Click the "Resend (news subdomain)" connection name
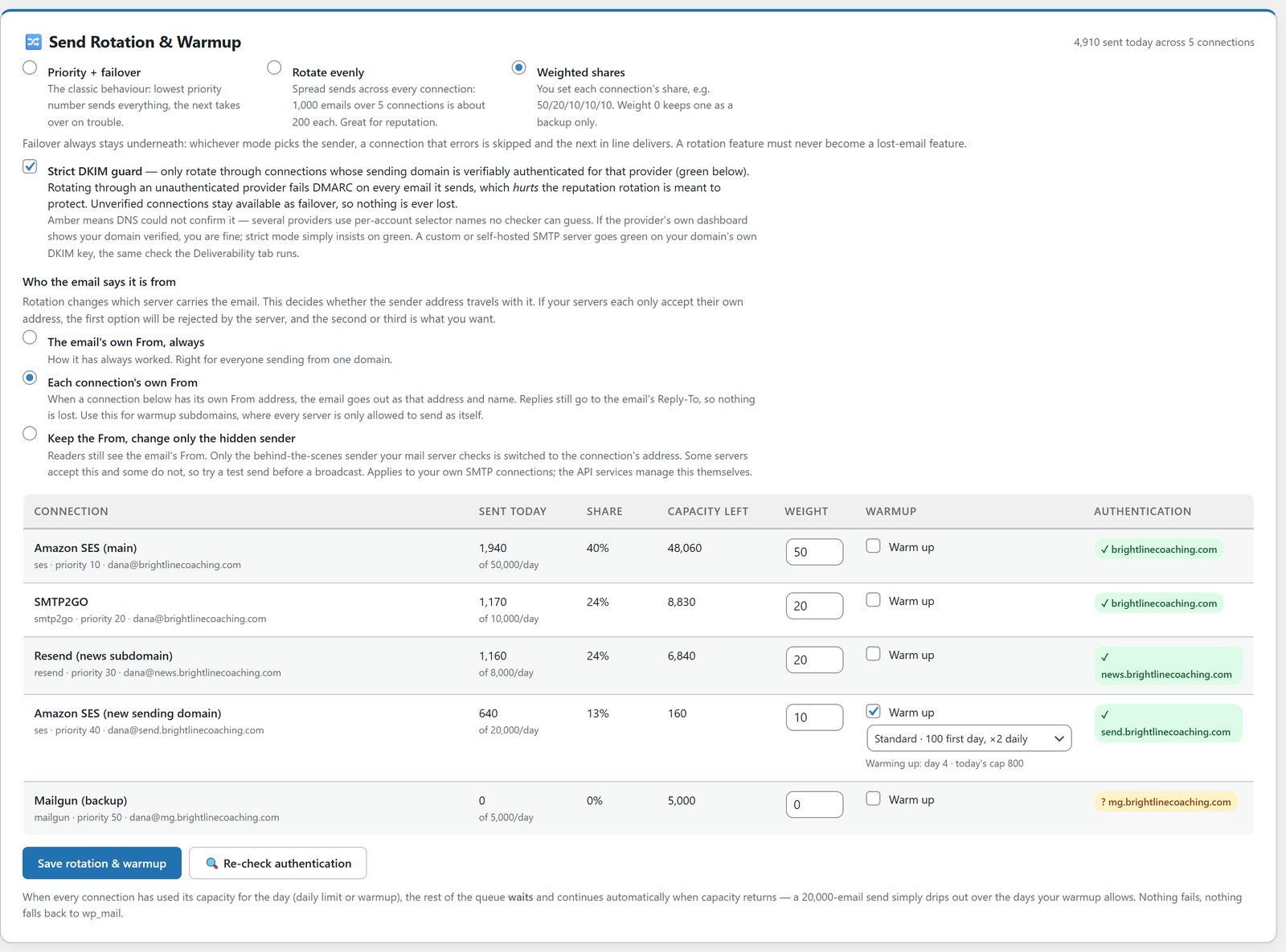Viewport: 1286px width, 952px height. [x=104, y=656]
